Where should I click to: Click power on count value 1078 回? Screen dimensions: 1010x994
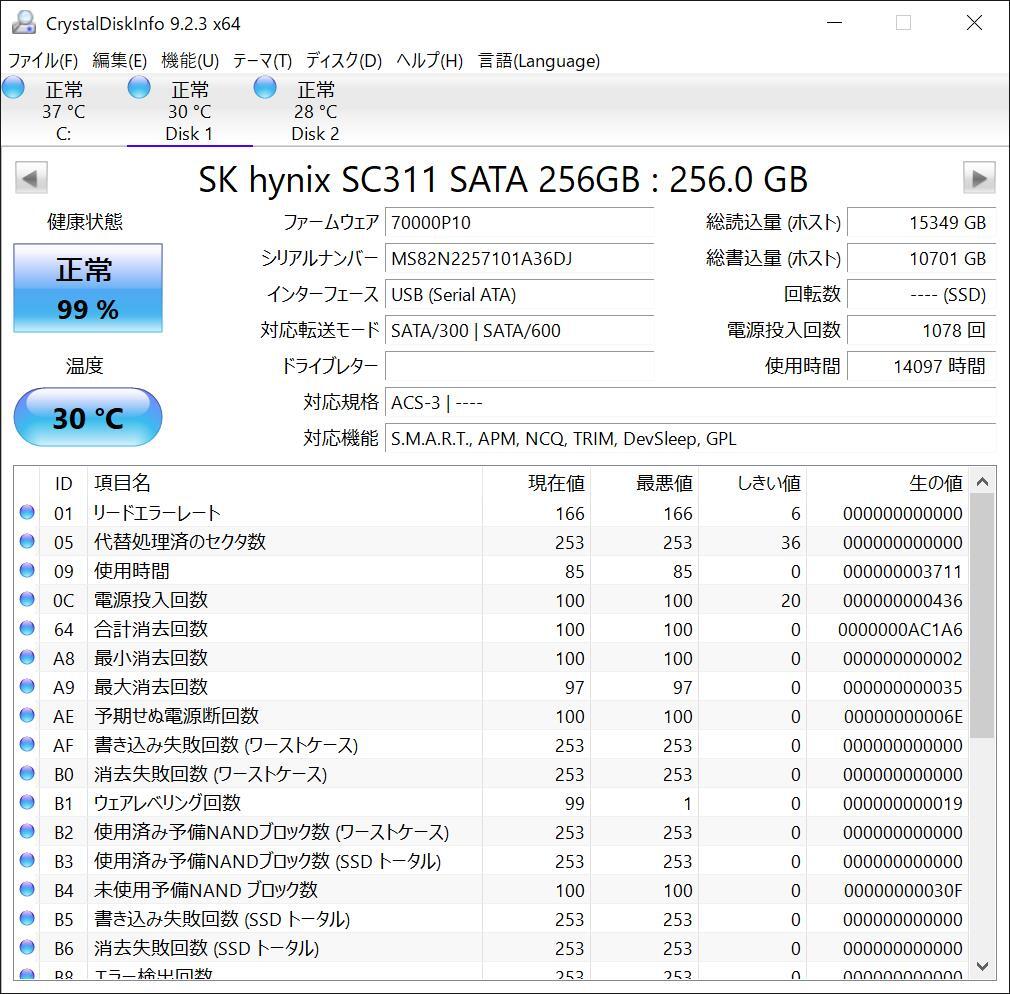(x=921, y=330)
